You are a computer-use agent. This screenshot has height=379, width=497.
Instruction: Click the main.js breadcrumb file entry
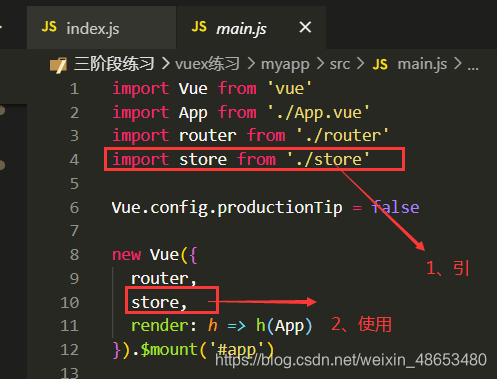(422, 64)
